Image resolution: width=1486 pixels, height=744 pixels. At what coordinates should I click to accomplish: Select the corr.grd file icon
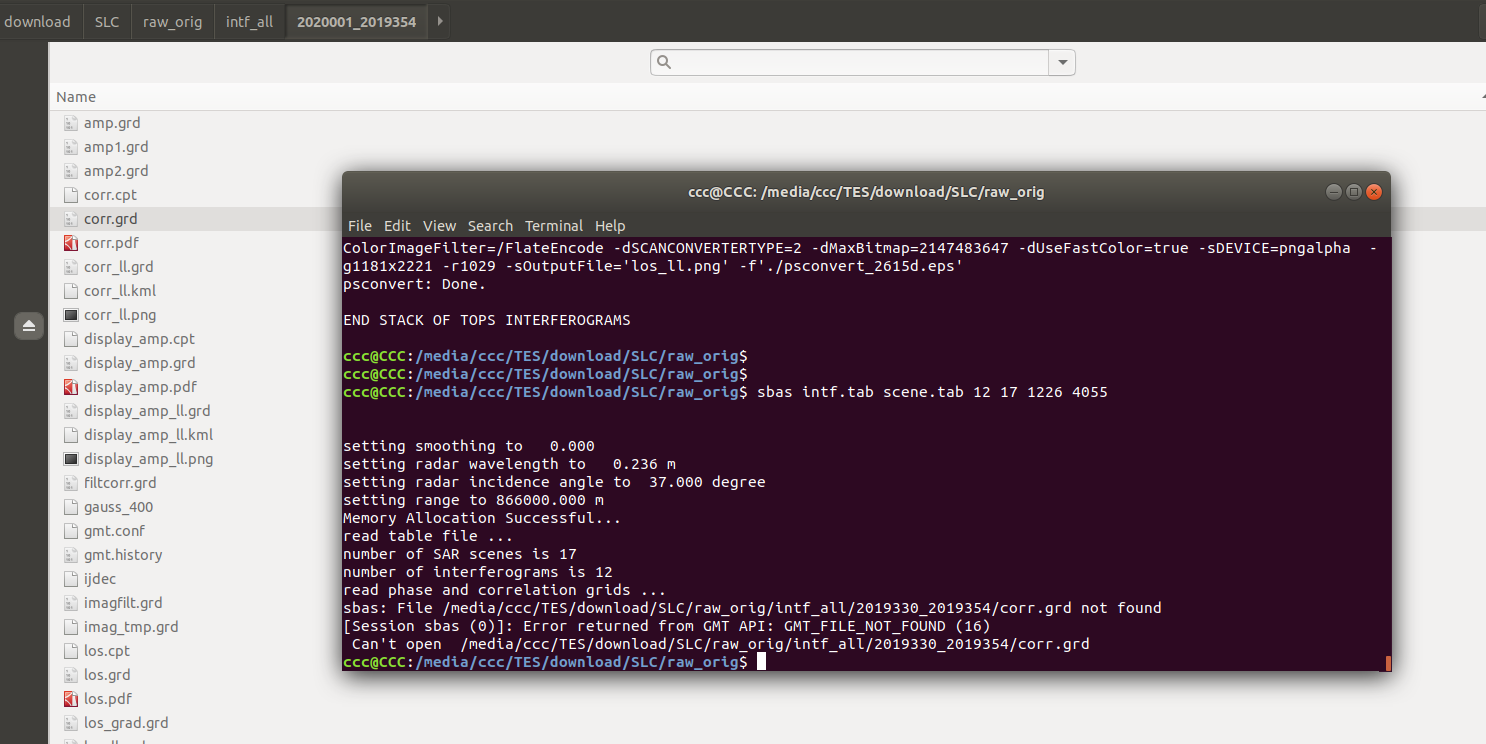click(70, 219)
